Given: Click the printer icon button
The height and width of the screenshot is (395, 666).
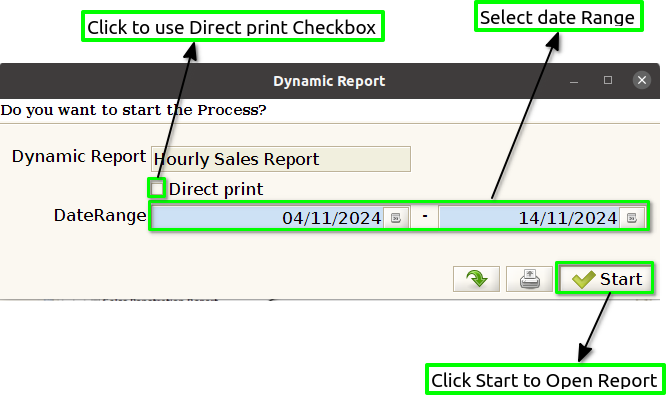Looking at the screenshot, I should [529, 279].
